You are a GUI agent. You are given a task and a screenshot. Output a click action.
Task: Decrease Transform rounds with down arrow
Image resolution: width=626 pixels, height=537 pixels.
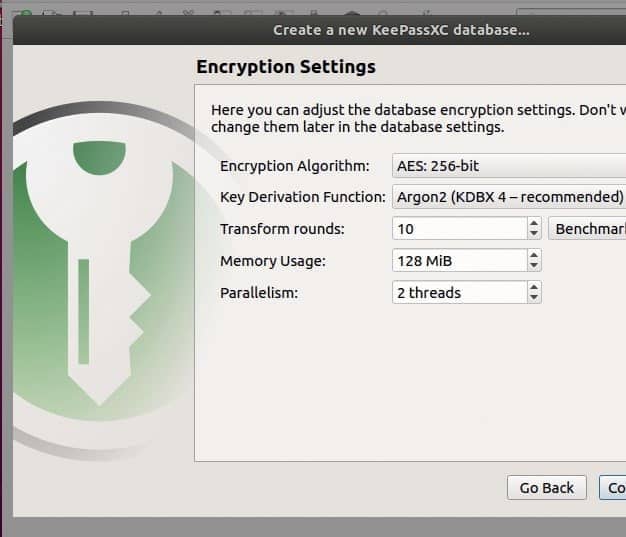tap(534, 234)
